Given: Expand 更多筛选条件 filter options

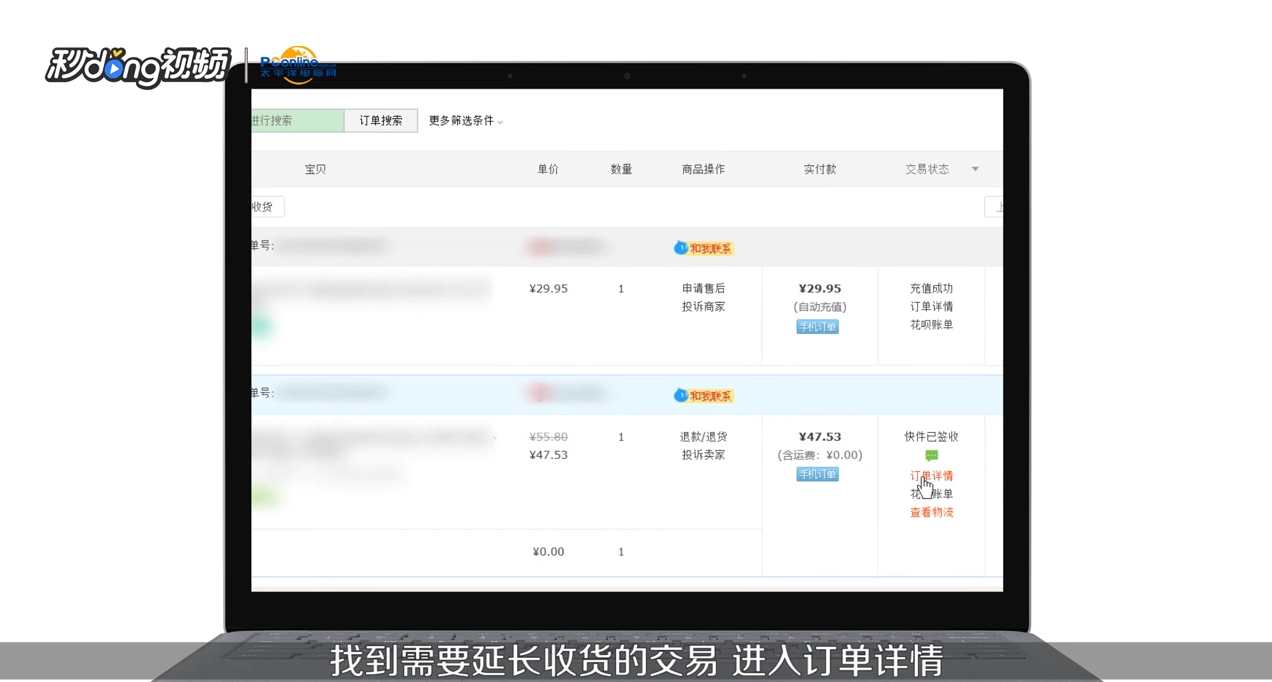Looking at the screenshot, I should 466,121.
